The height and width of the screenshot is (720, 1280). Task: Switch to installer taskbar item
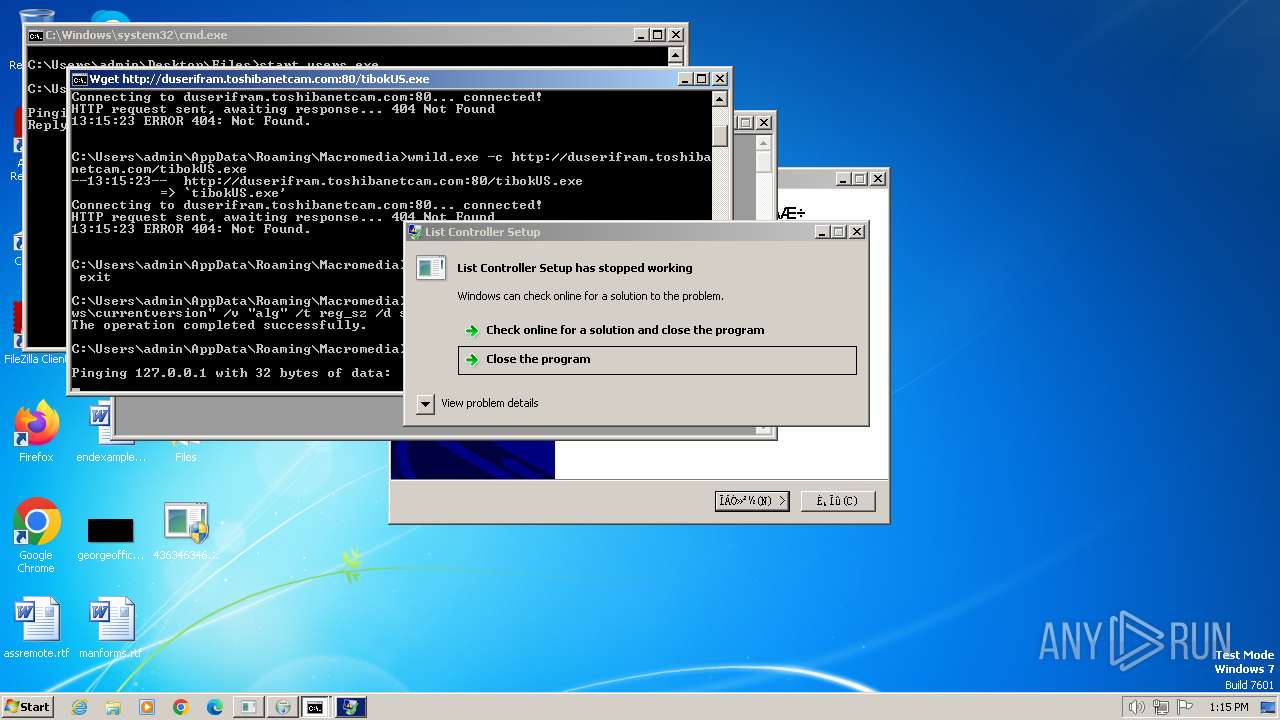tap(350, 707)
